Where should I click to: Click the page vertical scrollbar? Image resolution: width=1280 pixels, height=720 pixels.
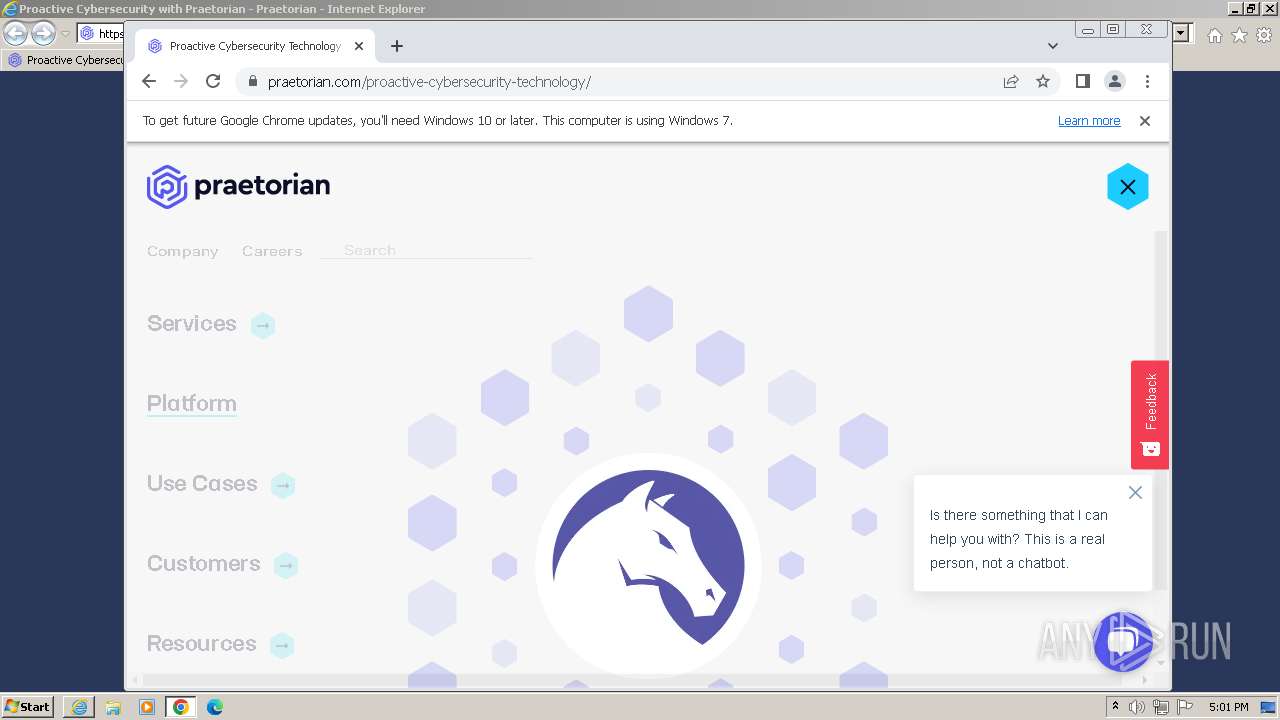coord(1161,410)
